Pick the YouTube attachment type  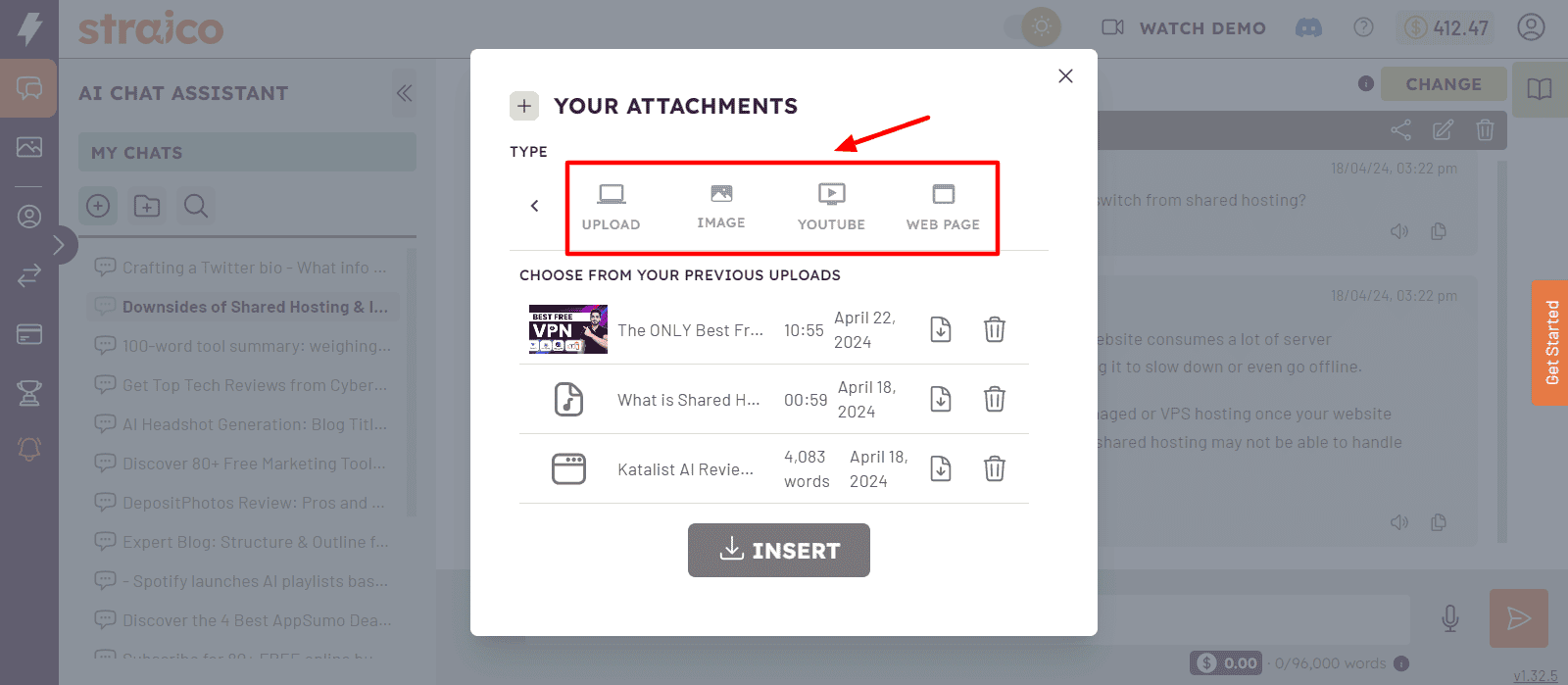[x=831, y=207]
